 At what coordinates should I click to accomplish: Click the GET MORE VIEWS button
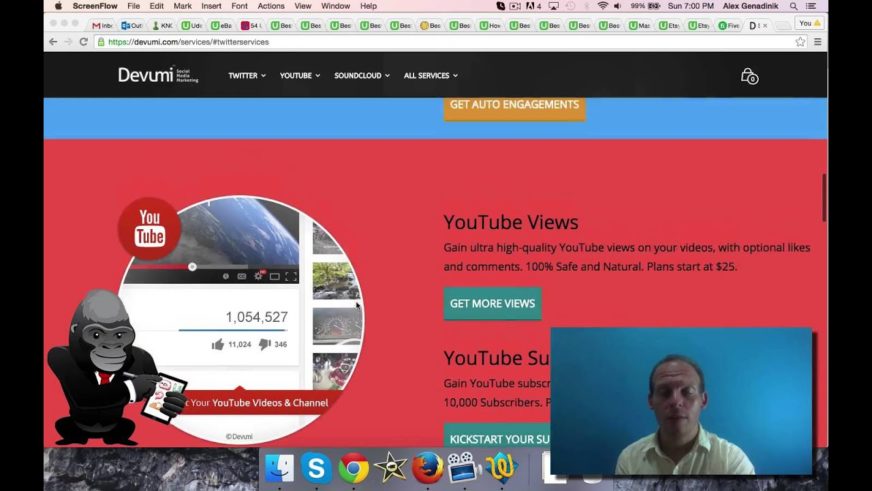click(x=492, y=304)
